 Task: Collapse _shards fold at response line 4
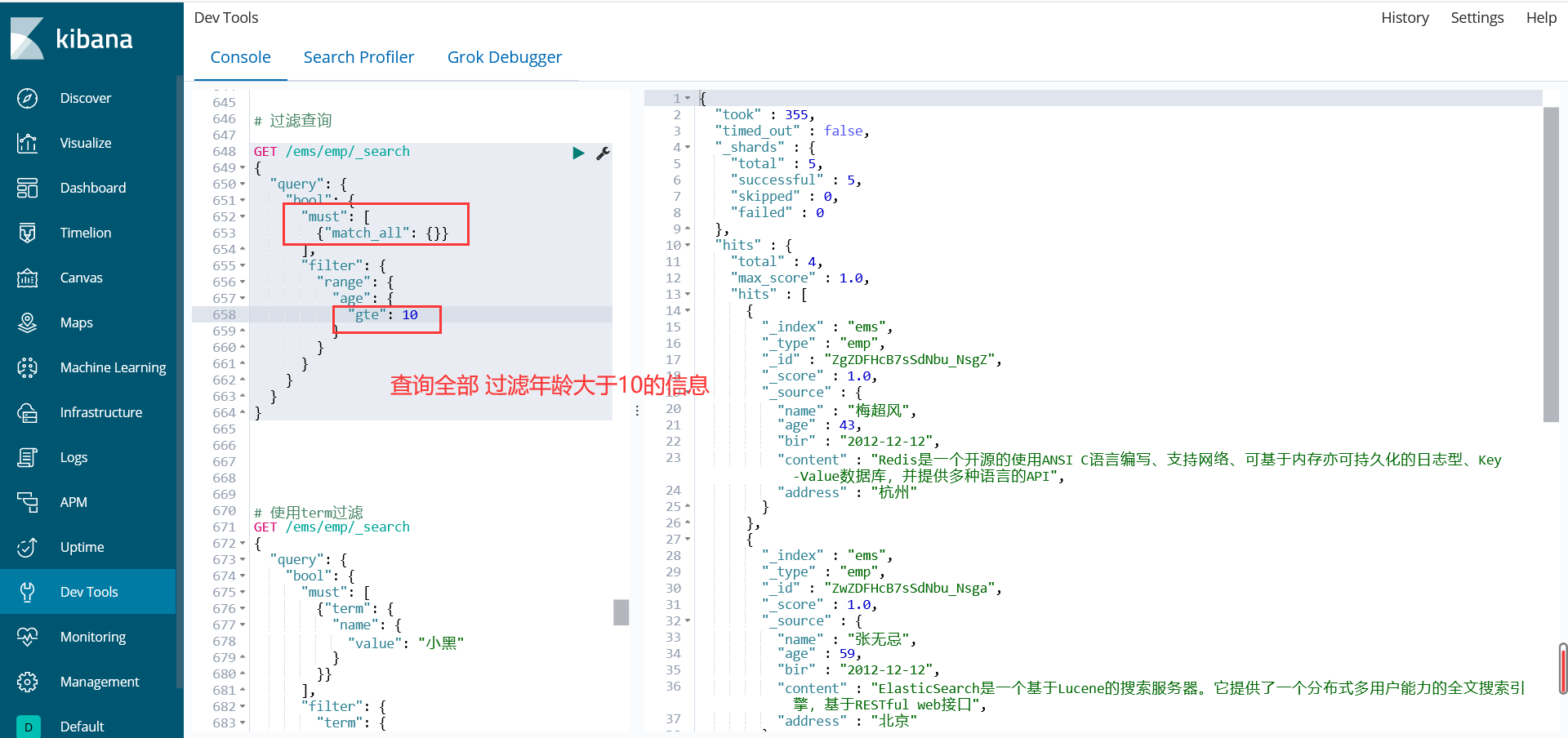[688, 148]
